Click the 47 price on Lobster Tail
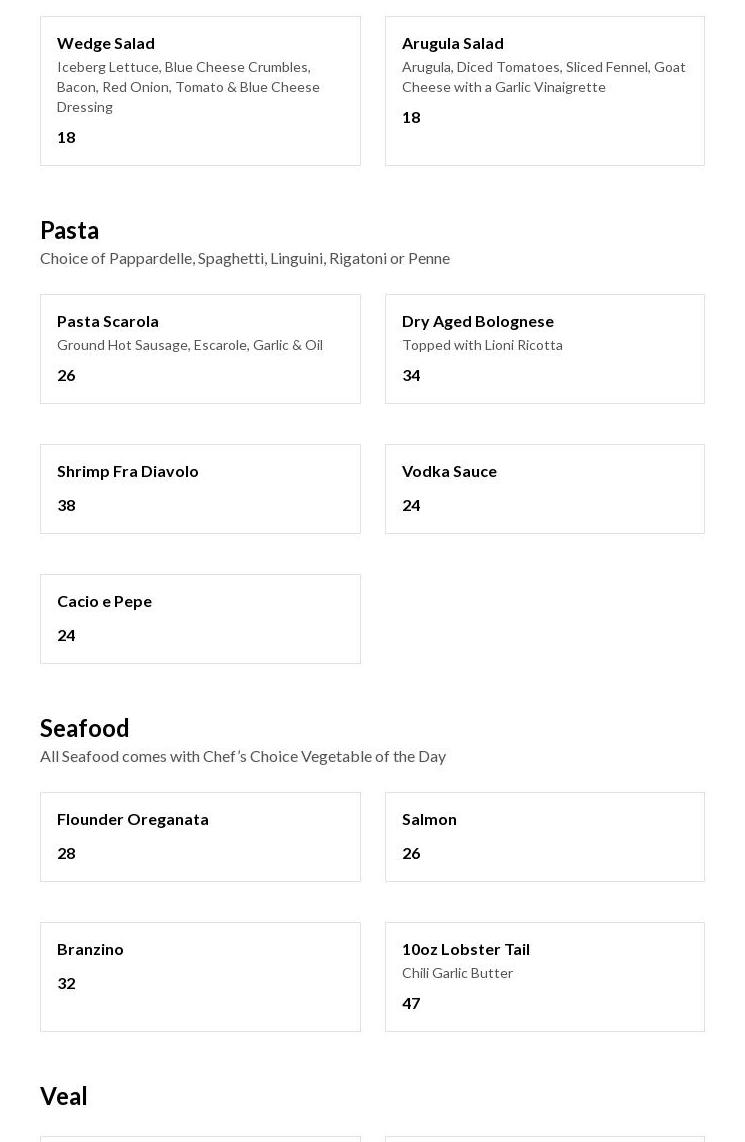This screenshot has width=745, height=1142. pyautogui.click(x=411, y=1003)
